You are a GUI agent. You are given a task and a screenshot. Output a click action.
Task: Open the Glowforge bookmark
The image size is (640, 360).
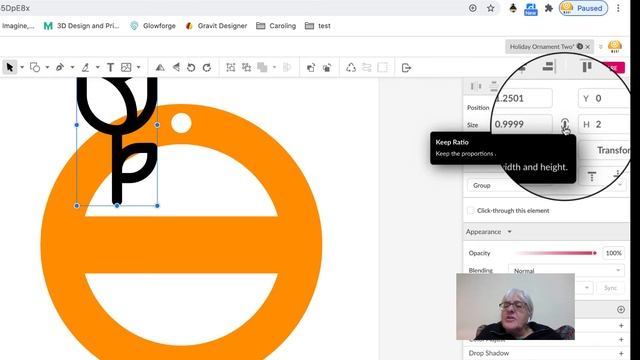pos(153,26)
